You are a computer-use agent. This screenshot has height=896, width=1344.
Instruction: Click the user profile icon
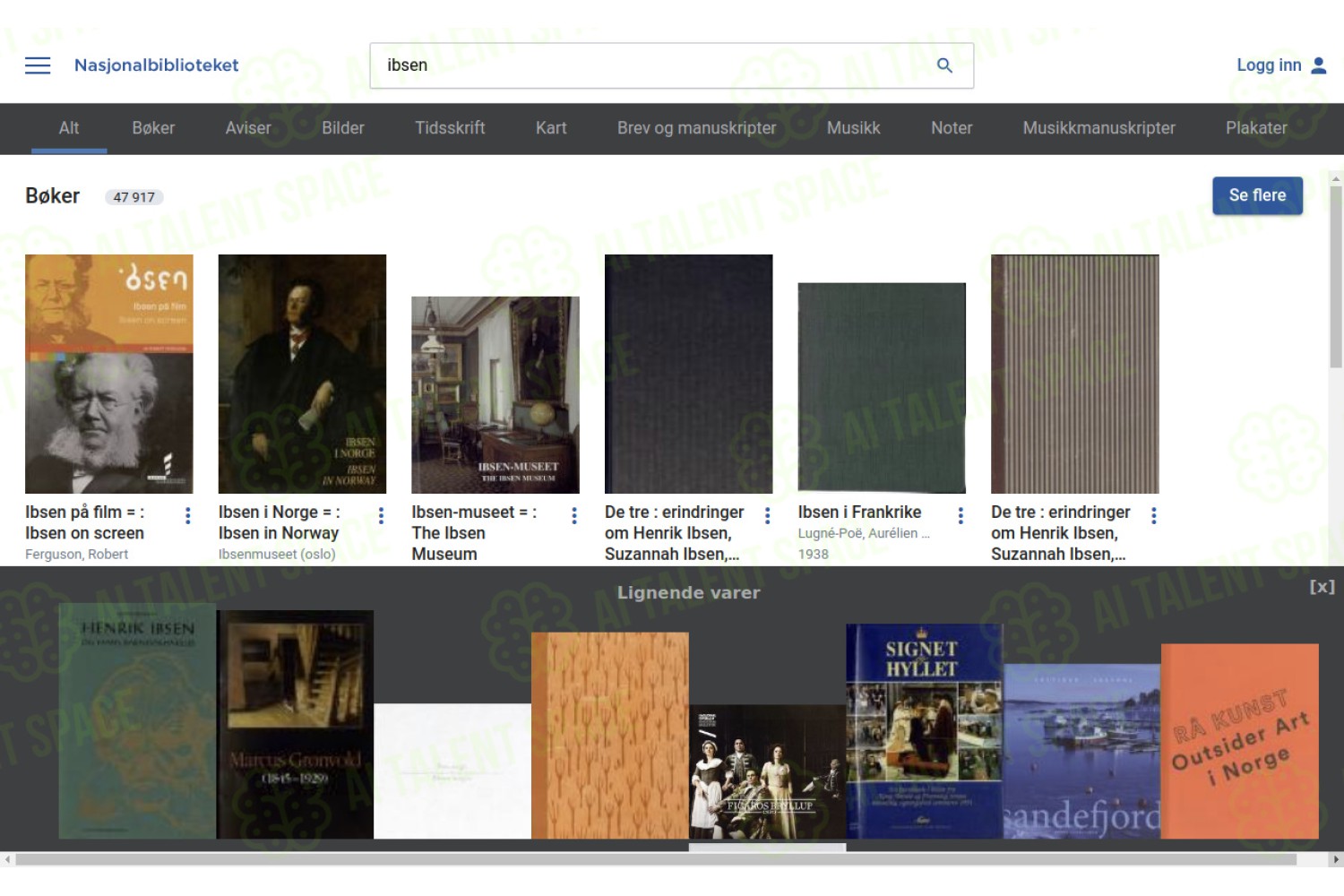tap(1318, 65)
